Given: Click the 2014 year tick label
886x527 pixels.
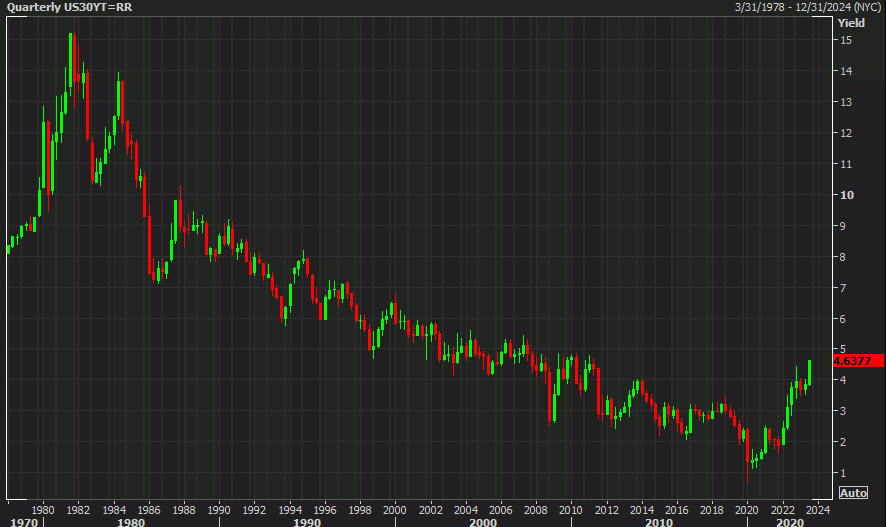Looking at the screenshot, I should pyautogui.click(x=642, y=510).
